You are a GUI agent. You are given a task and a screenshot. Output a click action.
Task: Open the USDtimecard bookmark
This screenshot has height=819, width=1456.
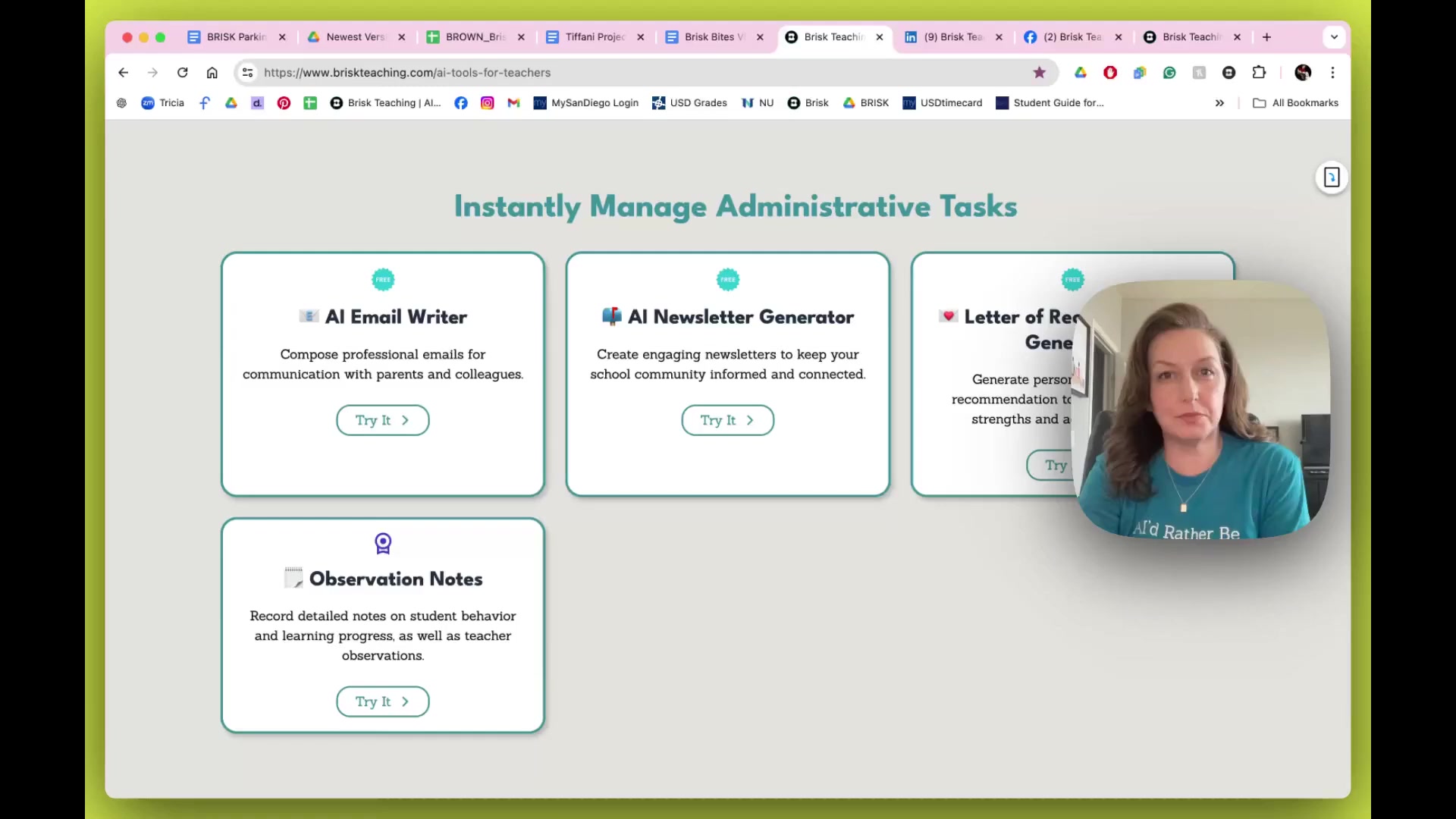(x=943, y=103)
